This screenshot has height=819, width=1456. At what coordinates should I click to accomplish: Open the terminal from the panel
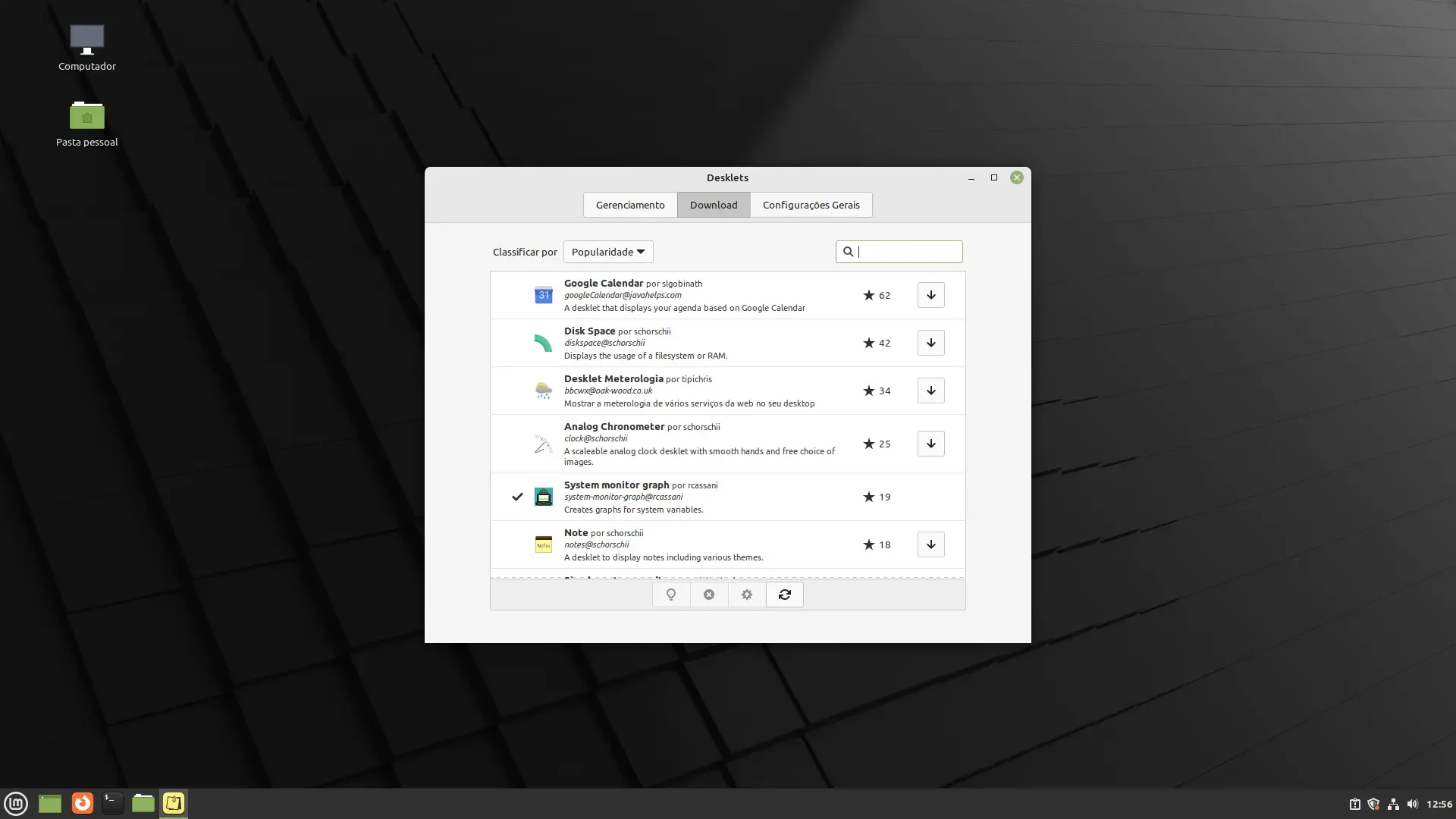[112, 803]
